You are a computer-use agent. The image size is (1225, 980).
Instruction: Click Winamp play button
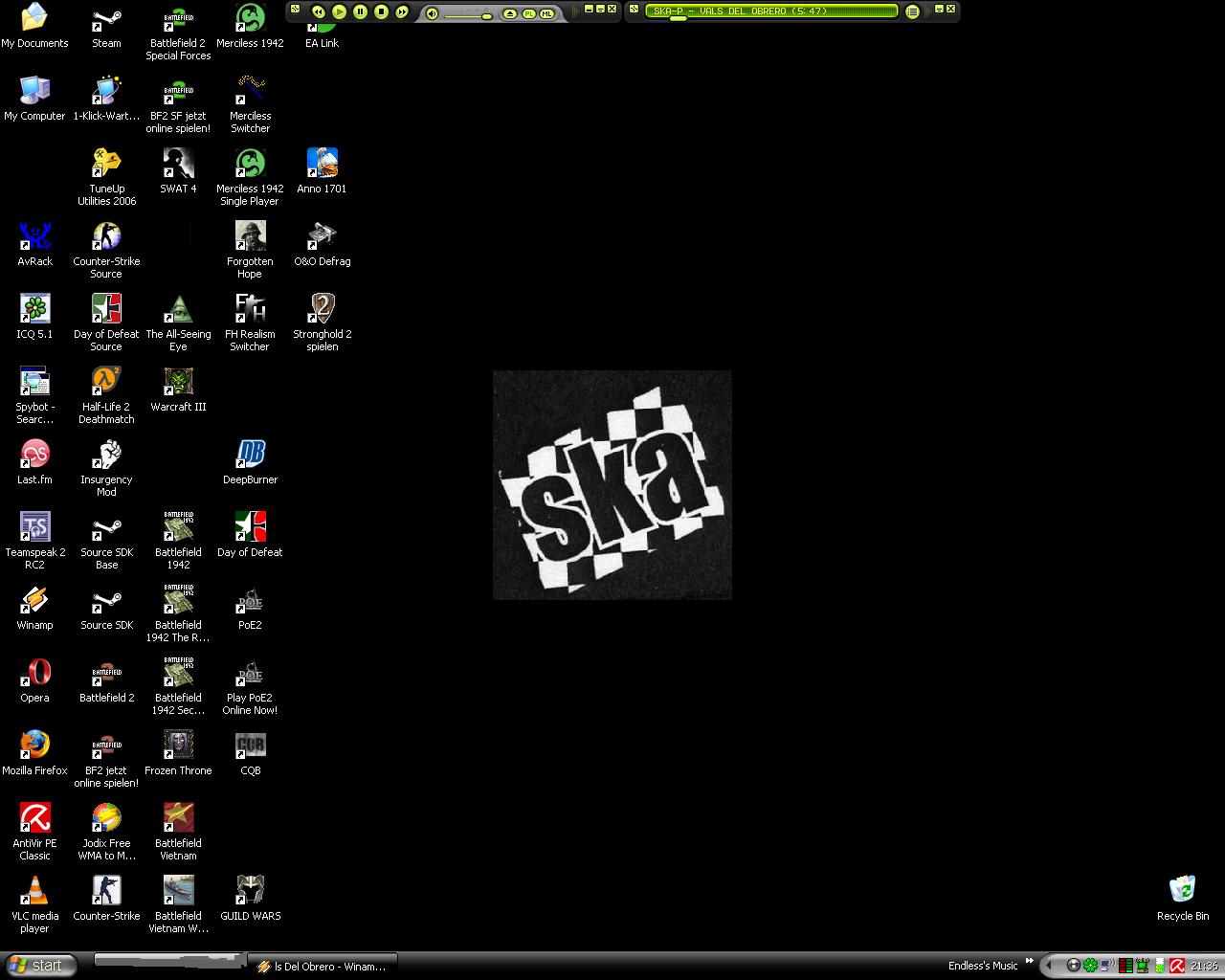(339, 11)
